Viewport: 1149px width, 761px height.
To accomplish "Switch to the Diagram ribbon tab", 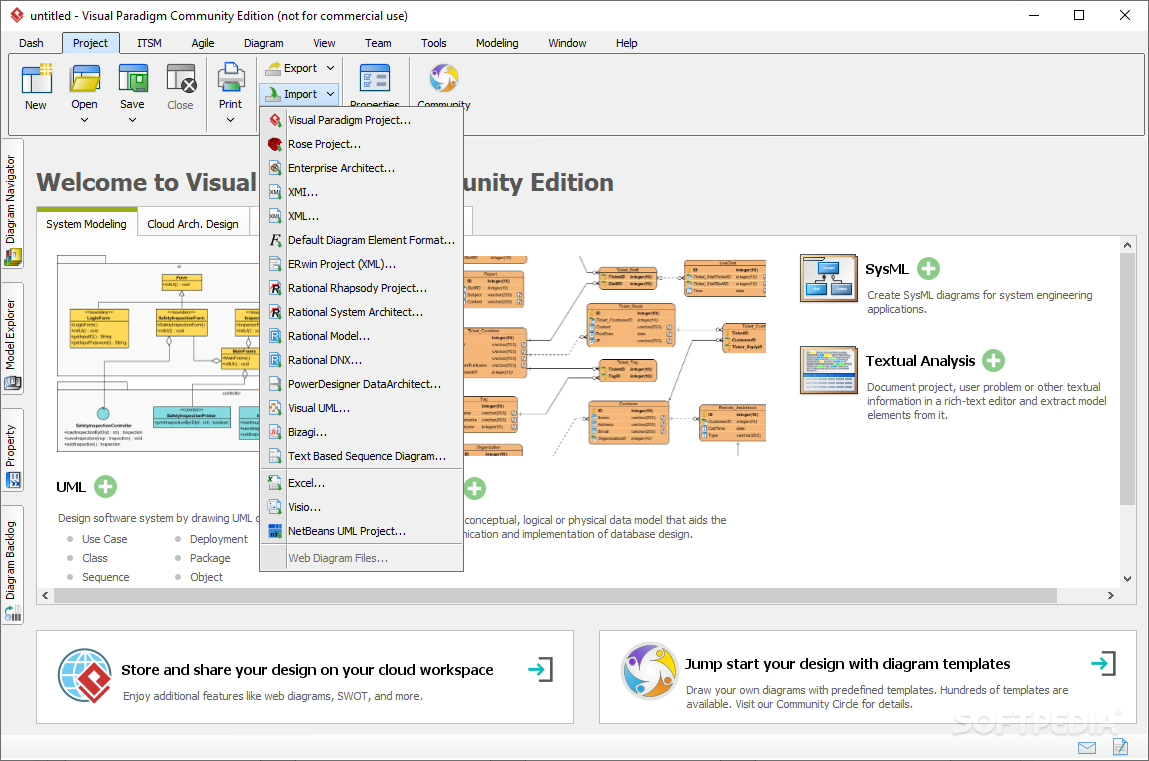I will pos(263,43).
